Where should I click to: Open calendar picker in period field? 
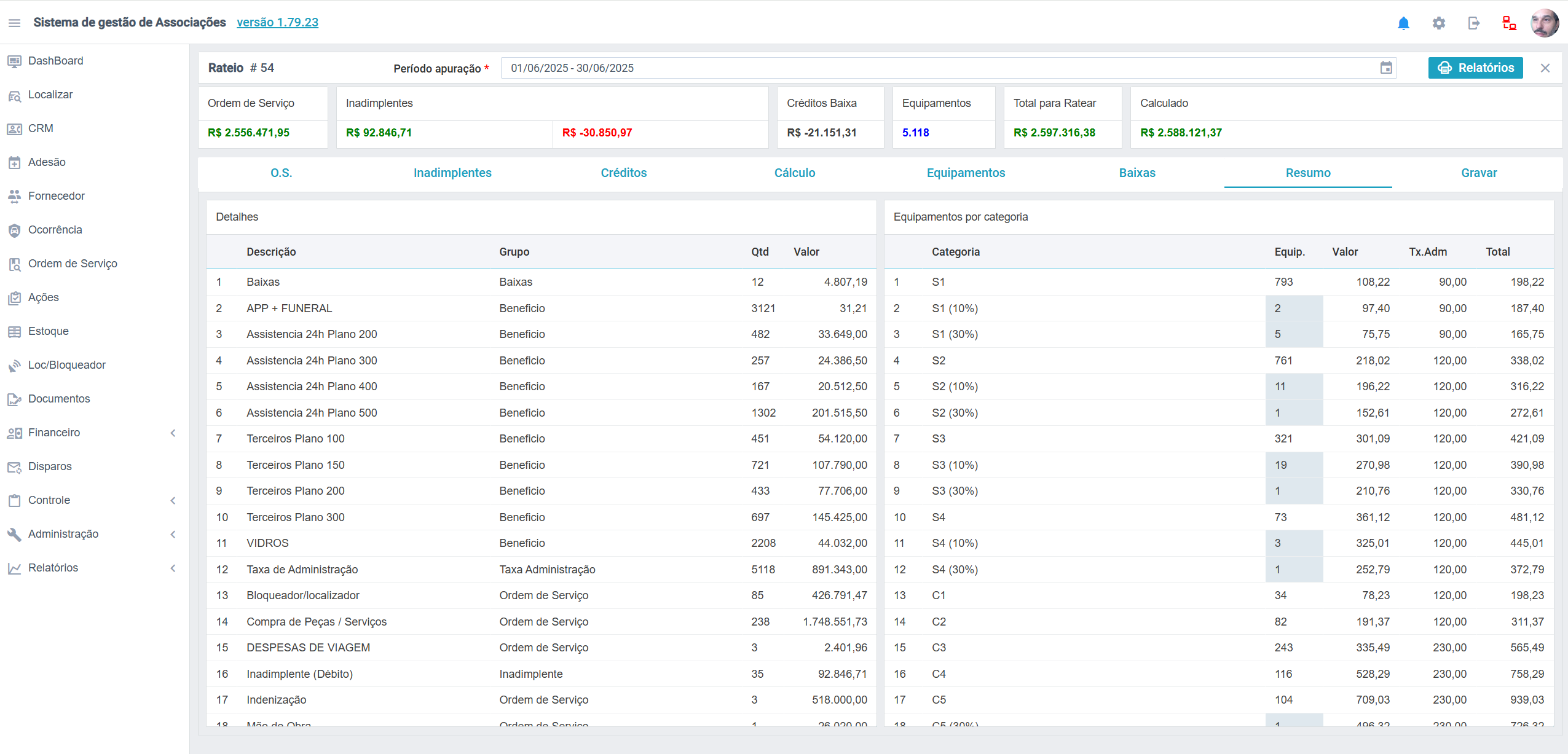coord(1386,68)
